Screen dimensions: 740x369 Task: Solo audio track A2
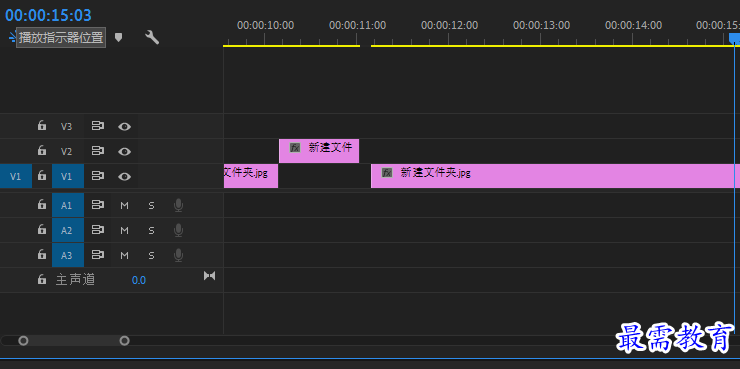pos(151,230)
